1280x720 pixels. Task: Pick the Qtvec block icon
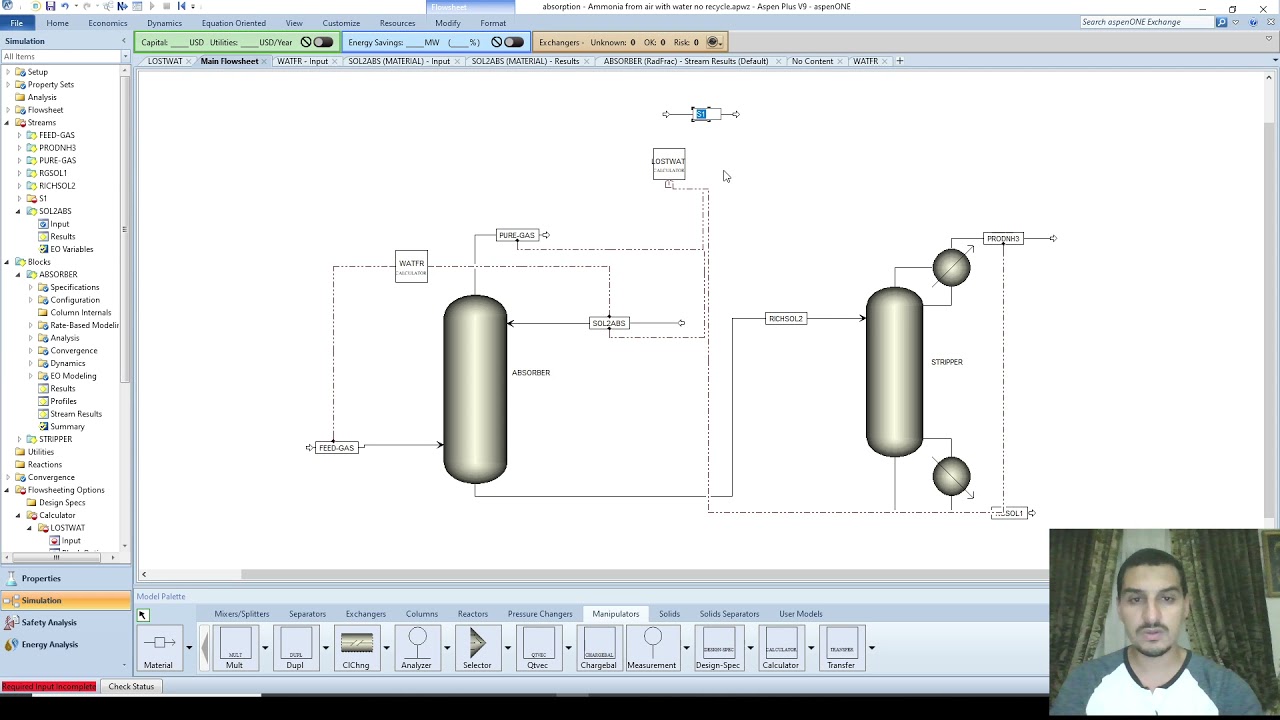[538, 648]
